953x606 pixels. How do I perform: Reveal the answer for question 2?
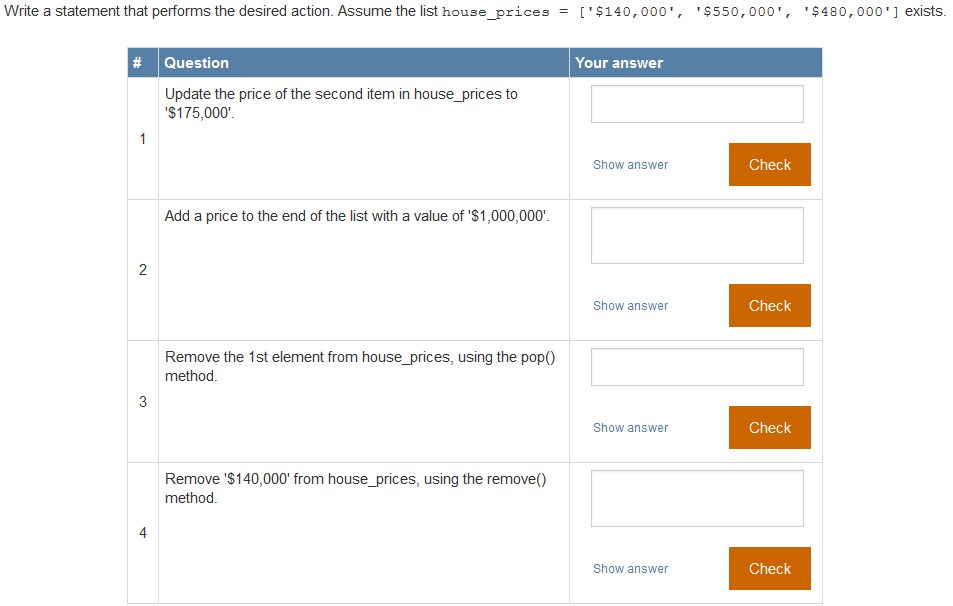(x=630, y=305)
